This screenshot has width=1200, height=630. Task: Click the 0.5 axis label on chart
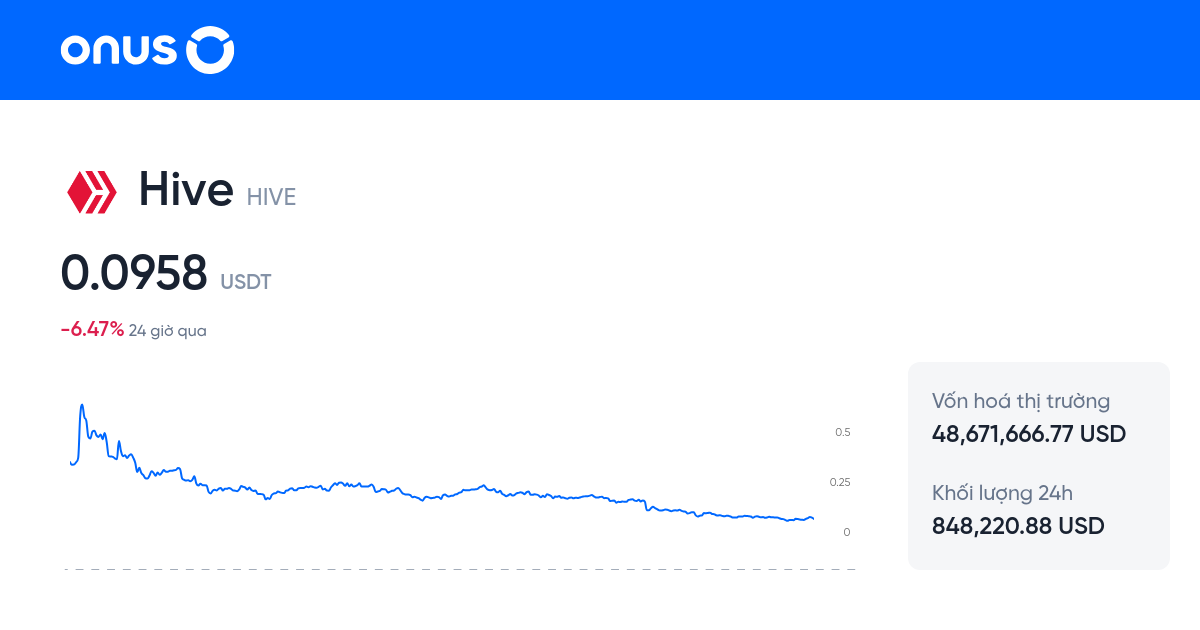[842, 432]
